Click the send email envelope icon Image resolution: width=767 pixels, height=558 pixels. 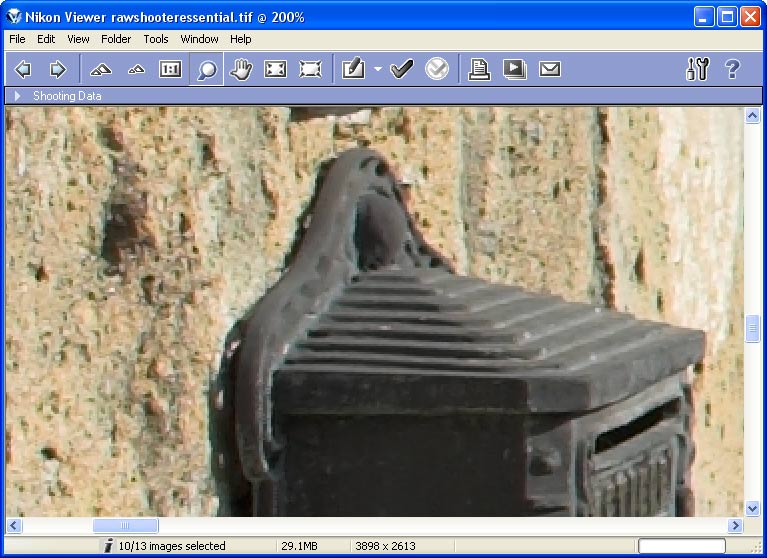tap(549, 69)
